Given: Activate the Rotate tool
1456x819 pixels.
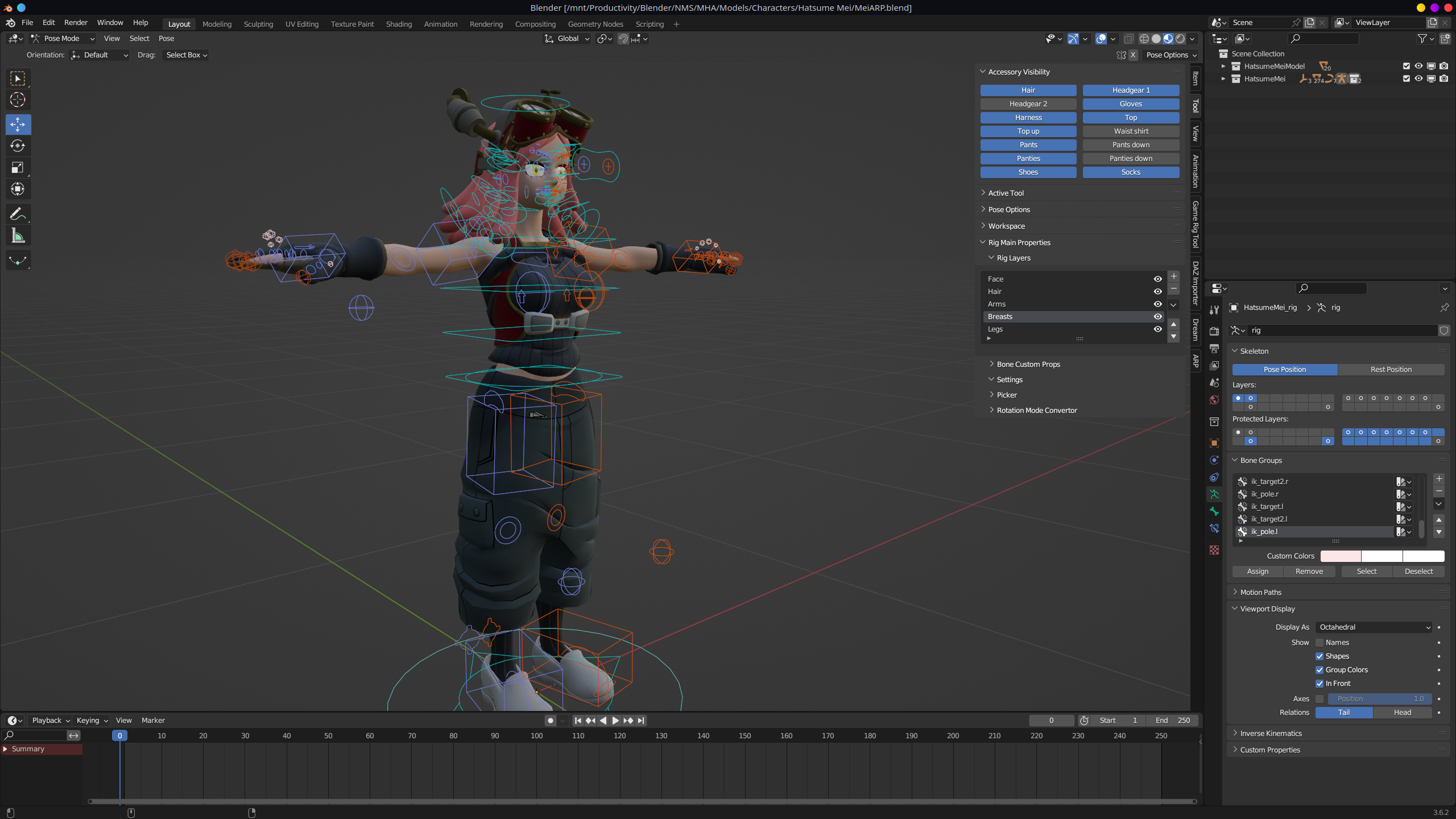Looking at the screenshot, I should click(x=18, y=146).
